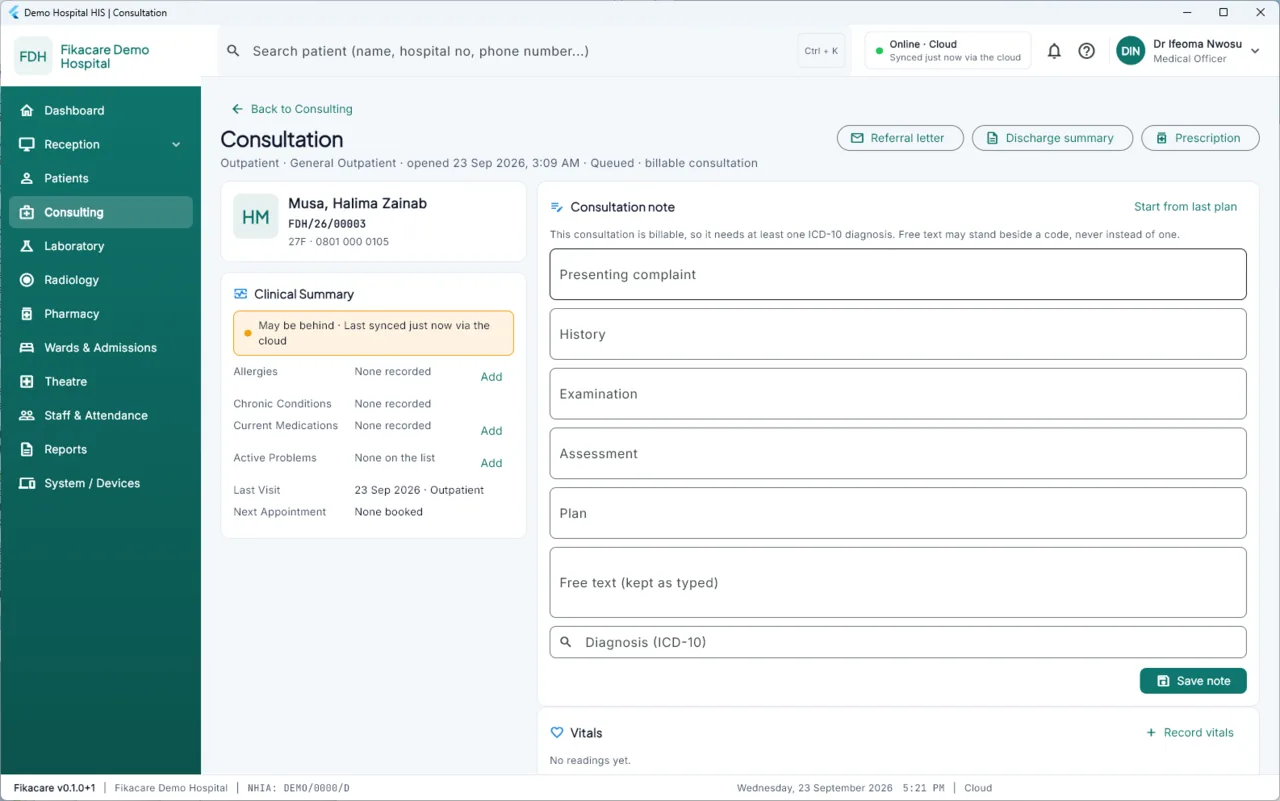This screenshot has width=1280, height=801.
Task: Focus the History field
Action: coord(898,334)
